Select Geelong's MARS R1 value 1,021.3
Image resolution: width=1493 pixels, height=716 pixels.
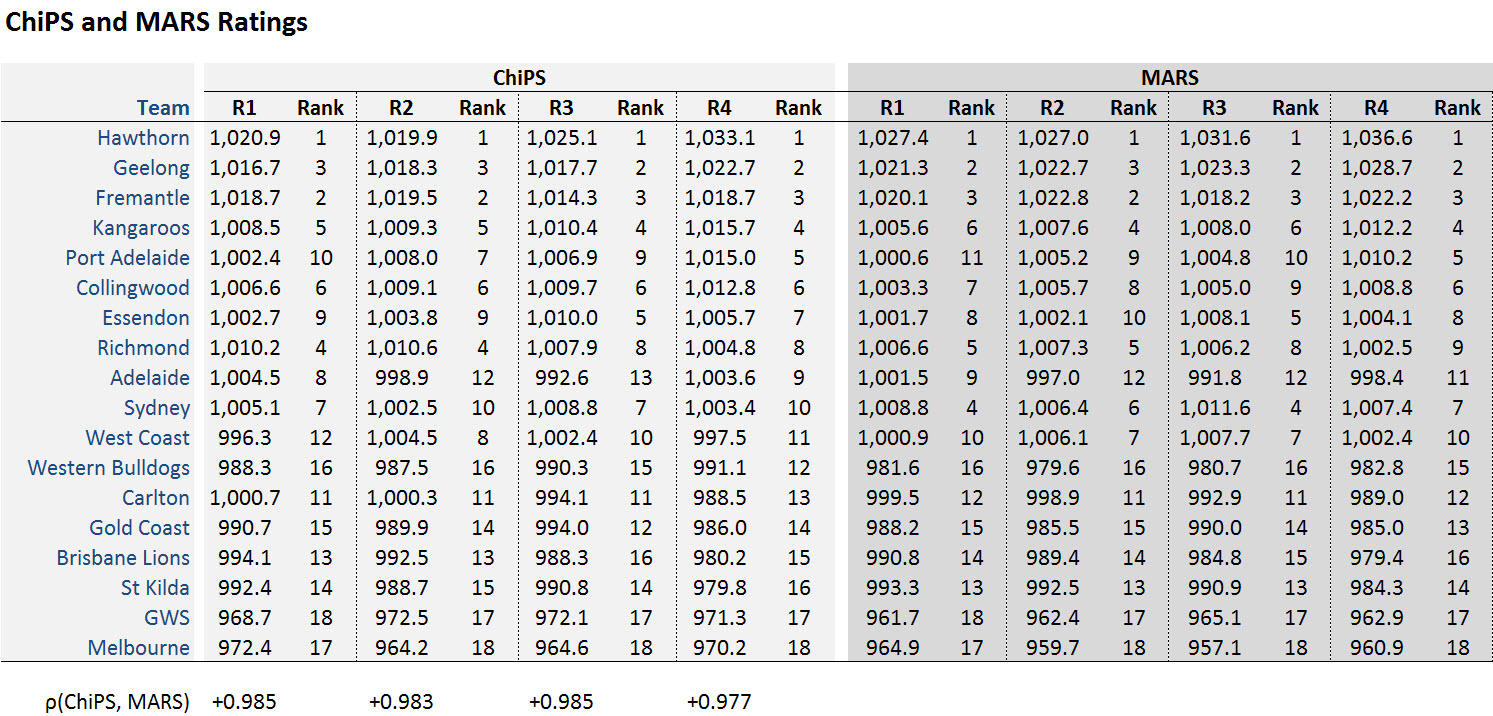[x=893, y=168]
